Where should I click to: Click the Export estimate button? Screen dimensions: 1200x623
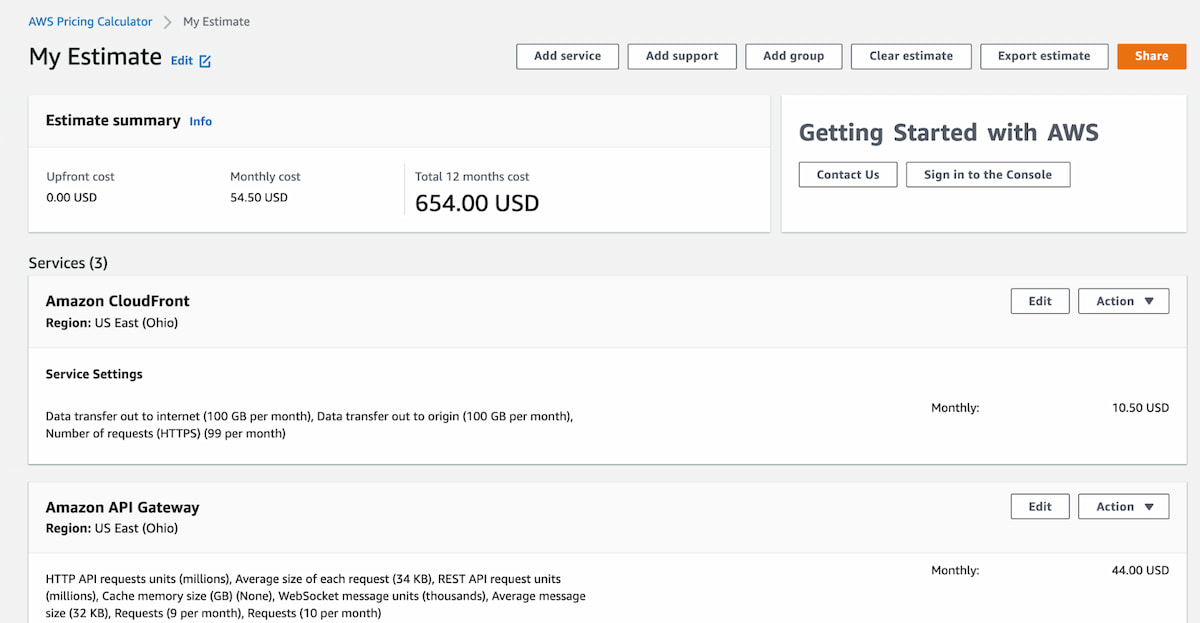coord(1044,56)
